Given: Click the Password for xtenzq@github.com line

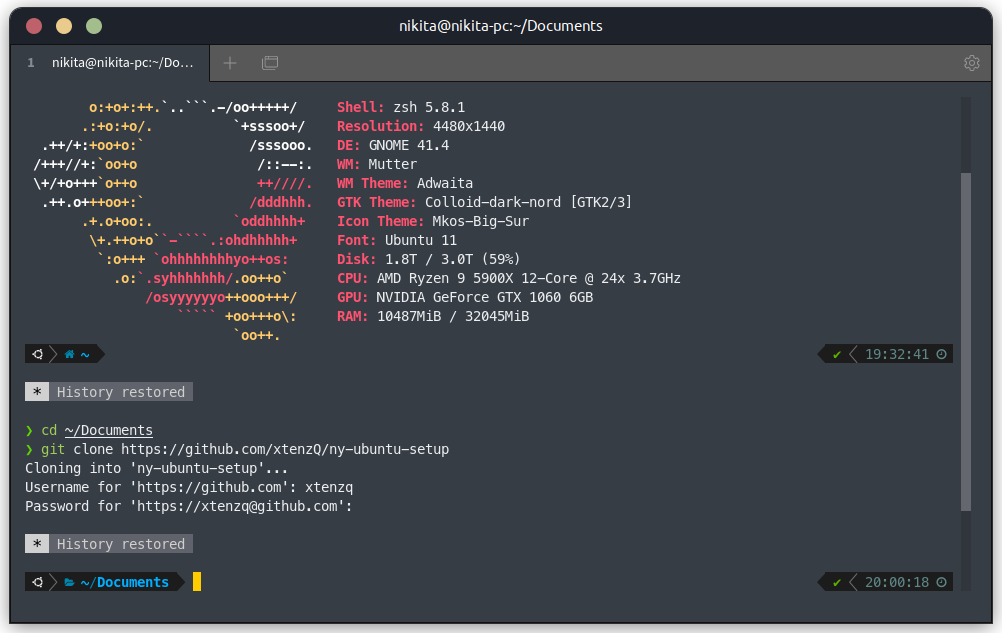Looking at the screenshot, I should coord(189,506).
